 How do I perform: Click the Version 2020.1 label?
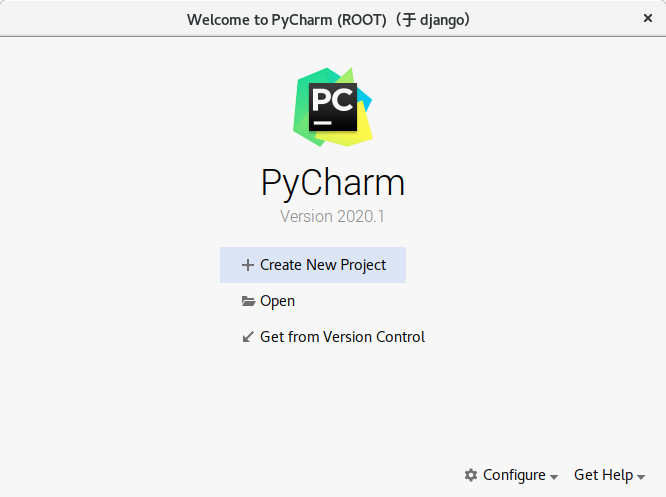coord(332,217)
